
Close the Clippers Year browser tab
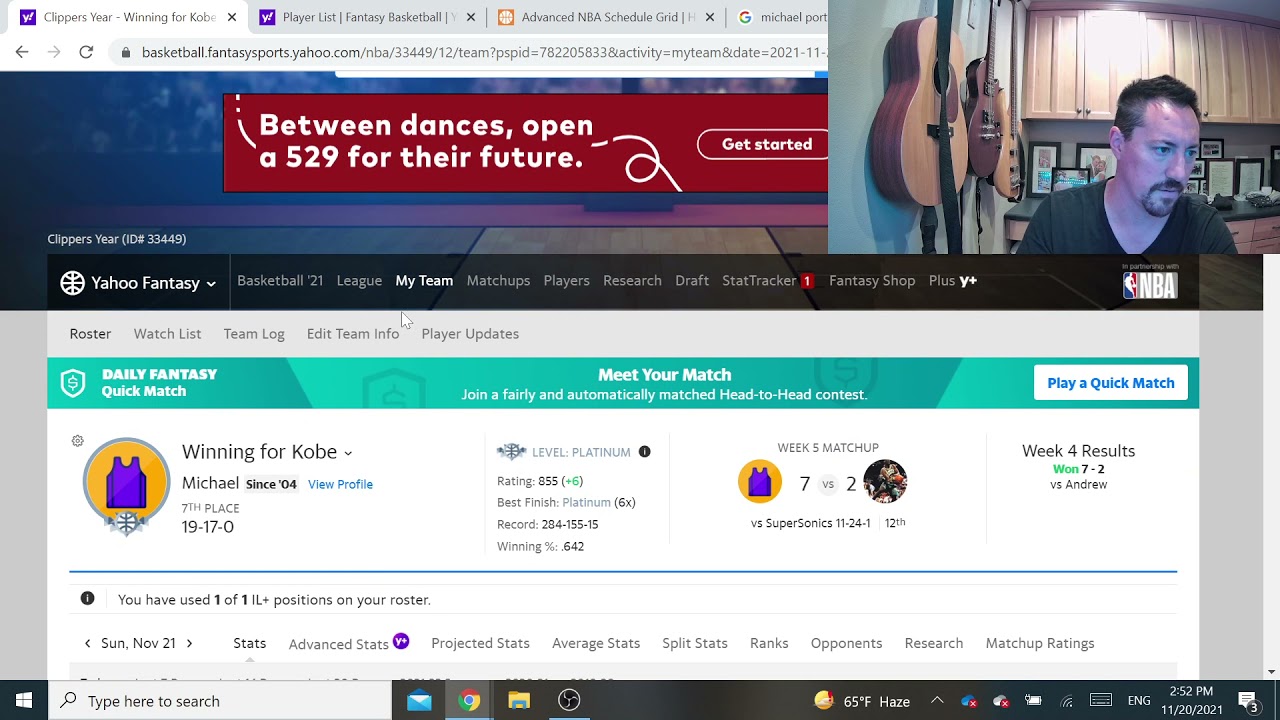[x=232, y=17]
